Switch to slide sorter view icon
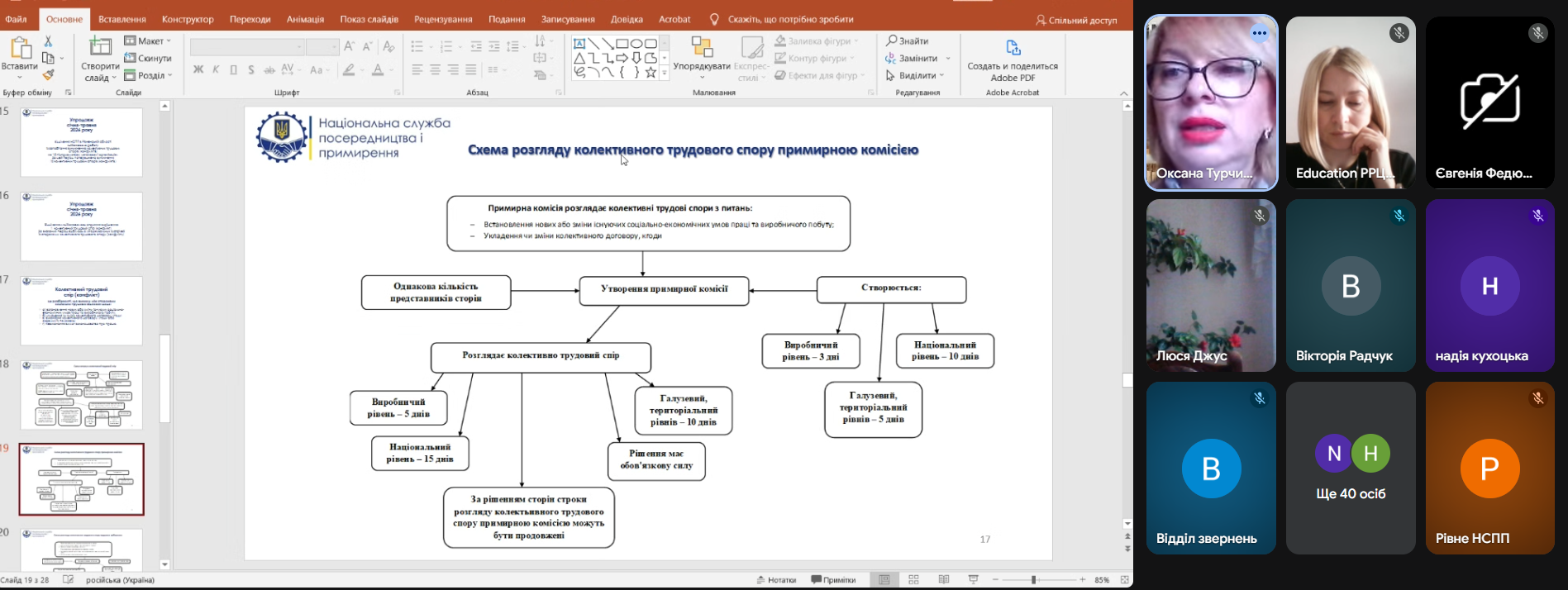Screen dimensions: 1568x590 tap(913, 580)
